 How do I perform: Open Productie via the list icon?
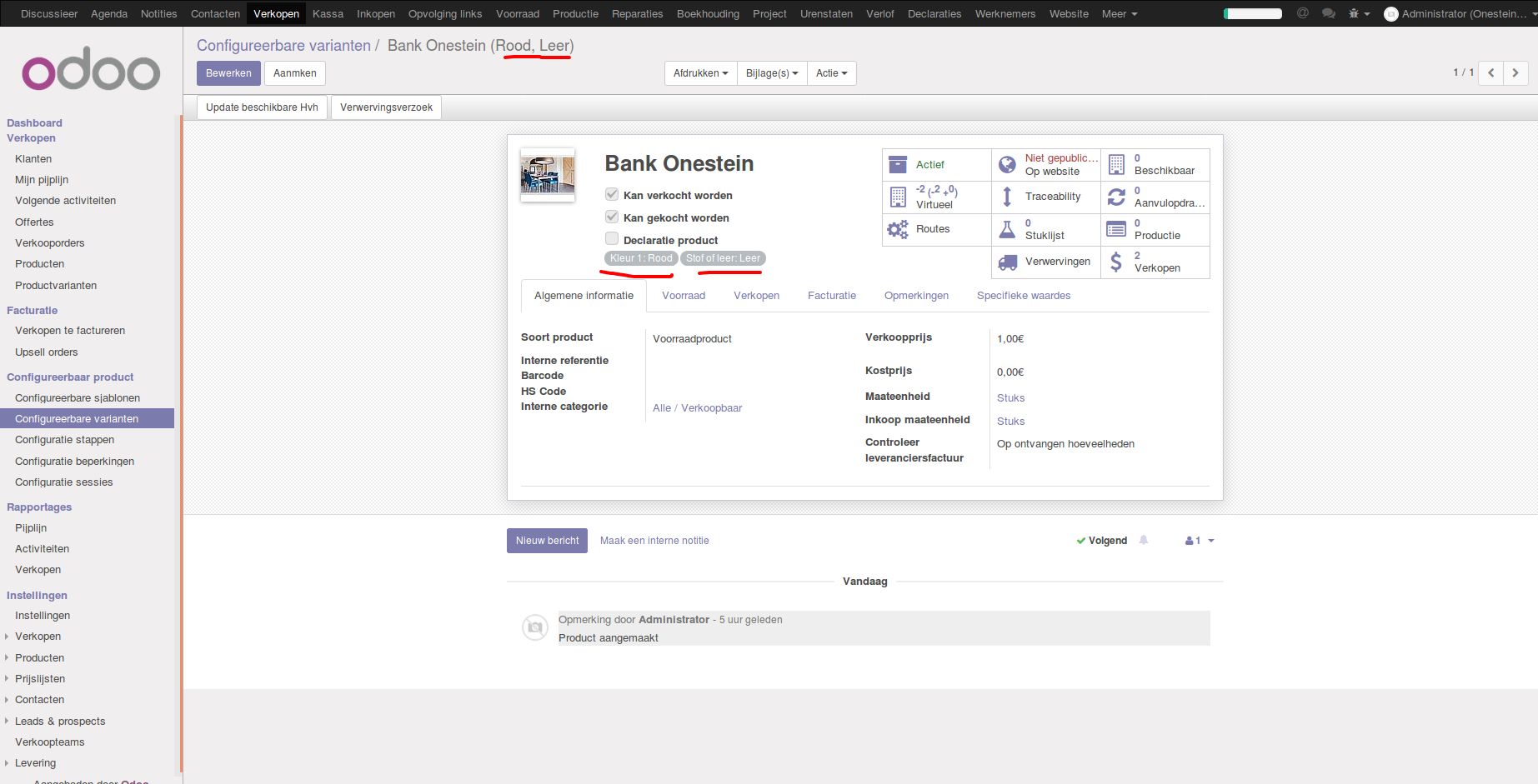pyautogui.click(x=1116, y=229)
